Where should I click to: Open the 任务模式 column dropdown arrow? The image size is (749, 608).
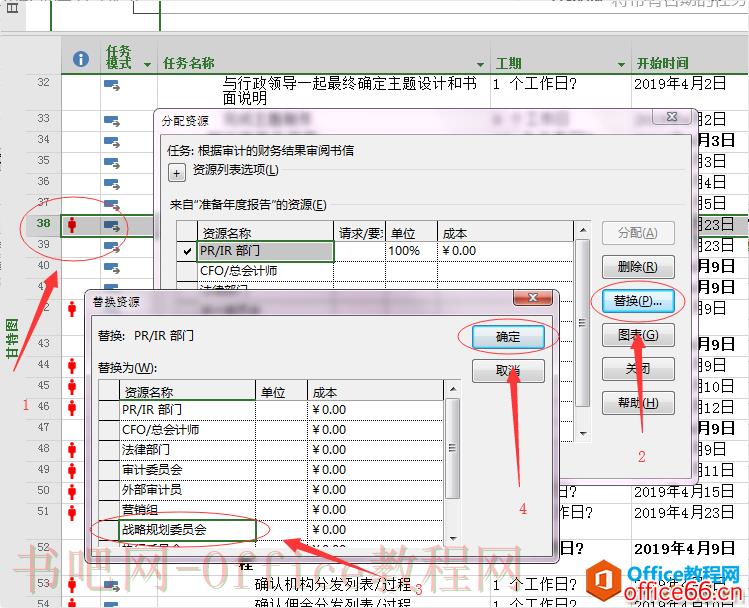click(x=147, y=64)
